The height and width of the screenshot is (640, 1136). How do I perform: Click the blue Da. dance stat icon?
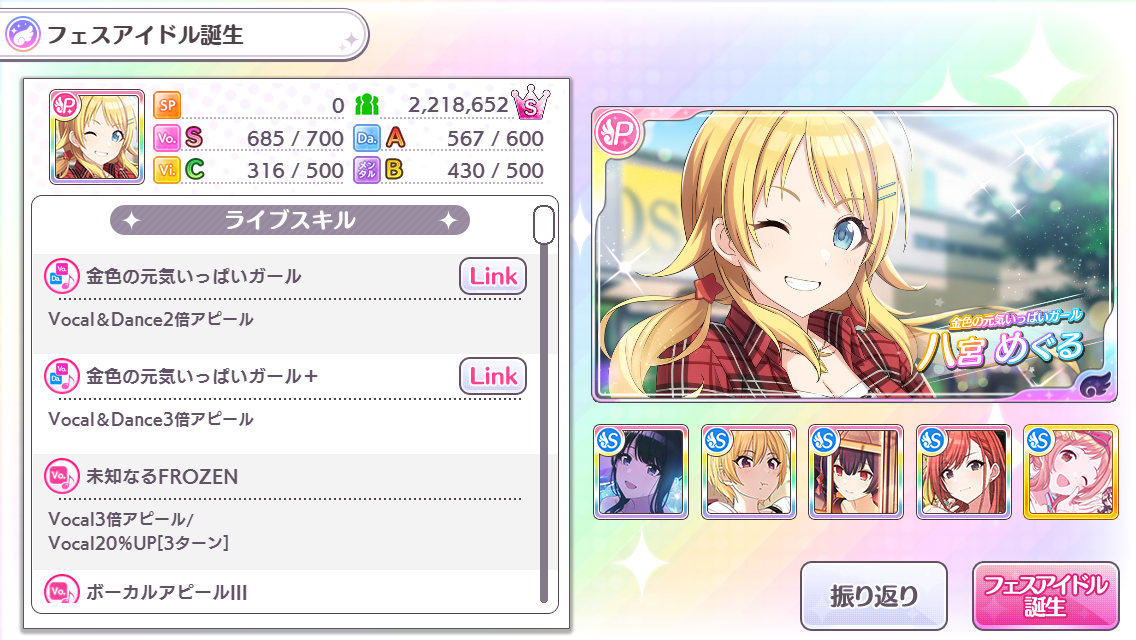[367, 138]
